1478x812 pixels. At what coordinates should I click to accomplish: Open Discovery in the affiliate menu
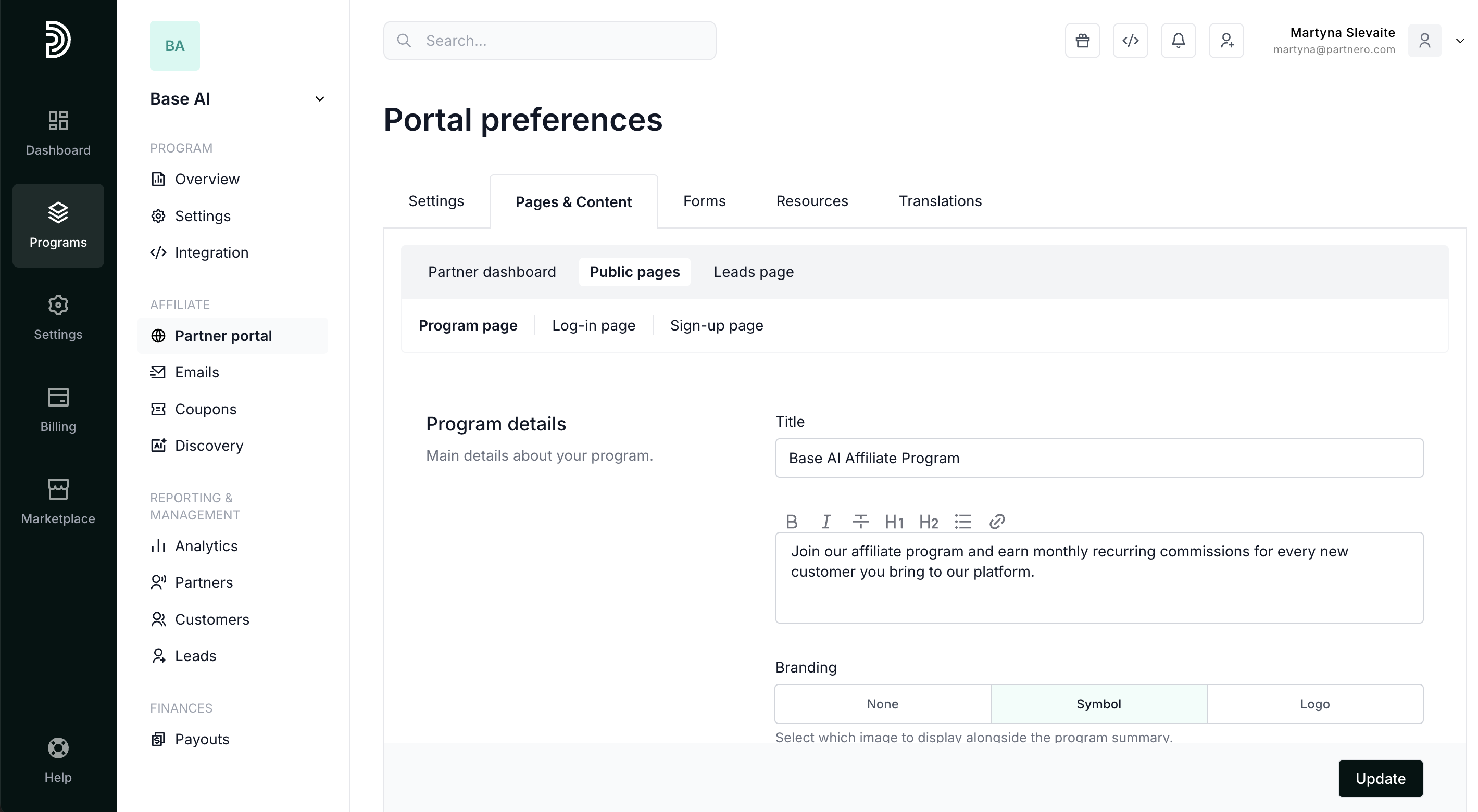click(x=209, y=446)
